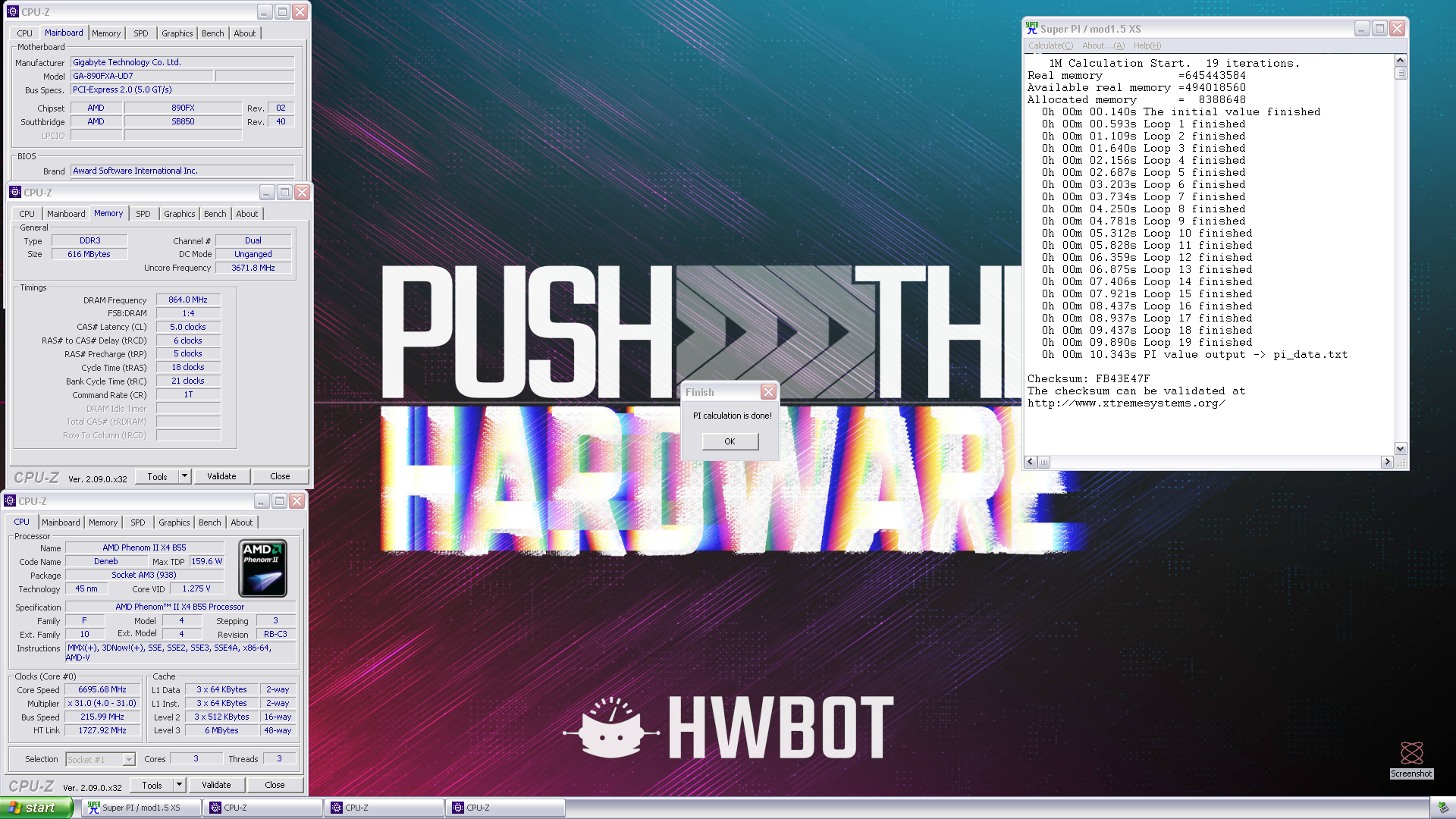Screen dimensions: 1456x819
Task: Open About menu in Super PI
Action: [x=1103, y=45]
